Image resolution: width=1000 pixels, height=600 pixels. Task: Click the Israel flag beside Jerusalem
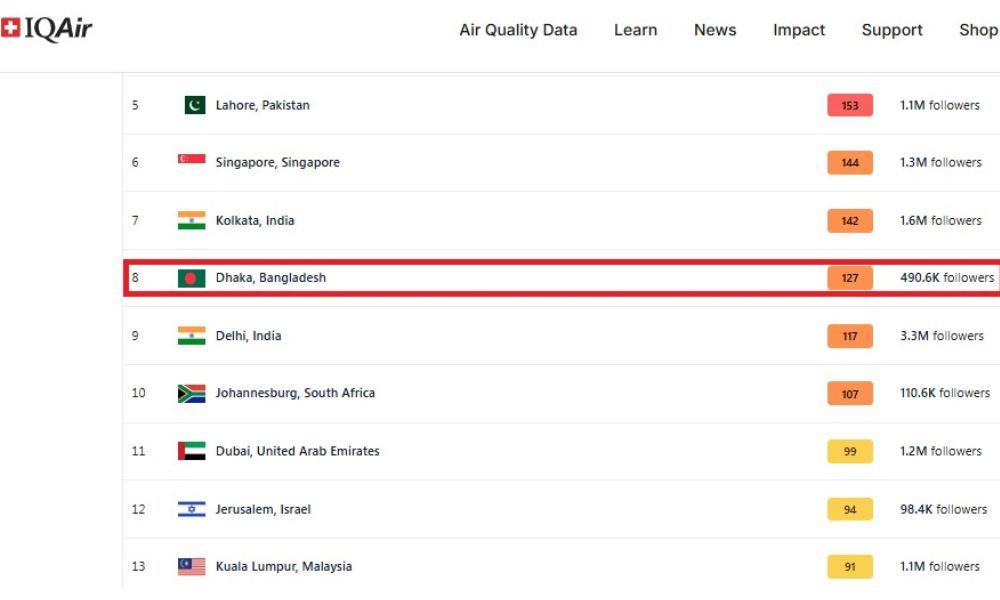coord(191,509)
